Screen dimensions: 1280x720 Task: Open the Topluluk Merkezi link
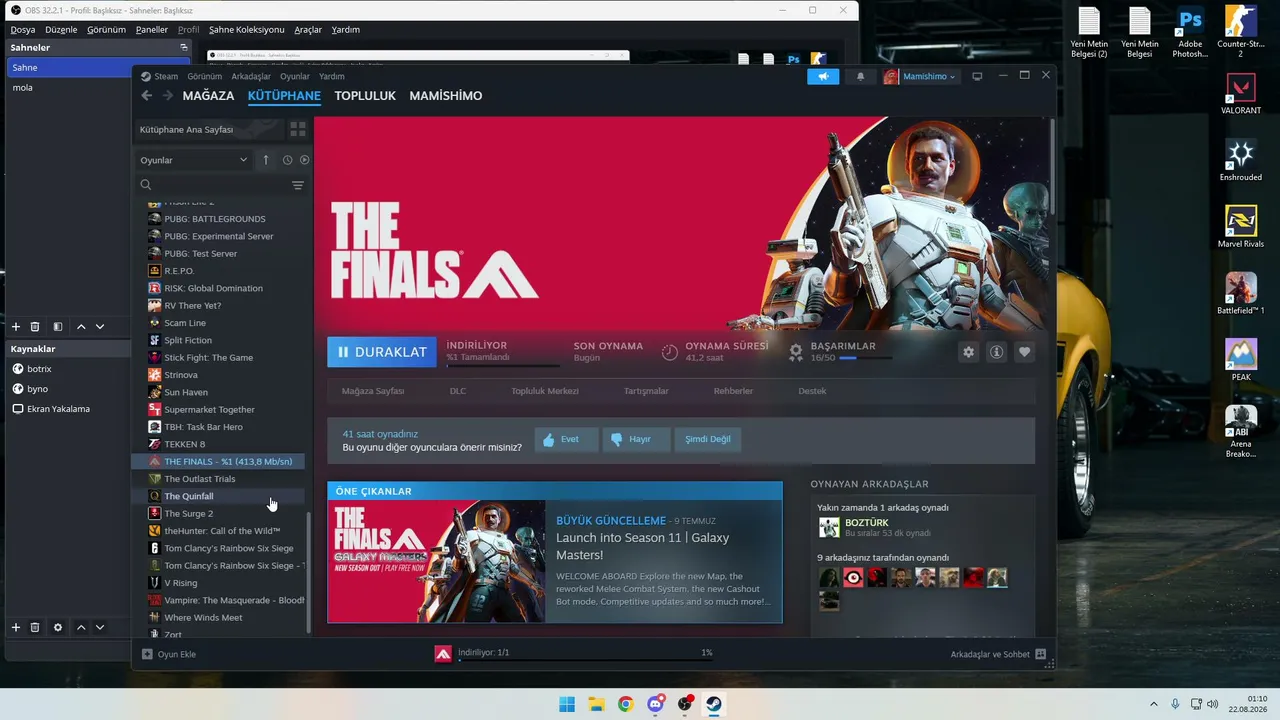[545, 391]
